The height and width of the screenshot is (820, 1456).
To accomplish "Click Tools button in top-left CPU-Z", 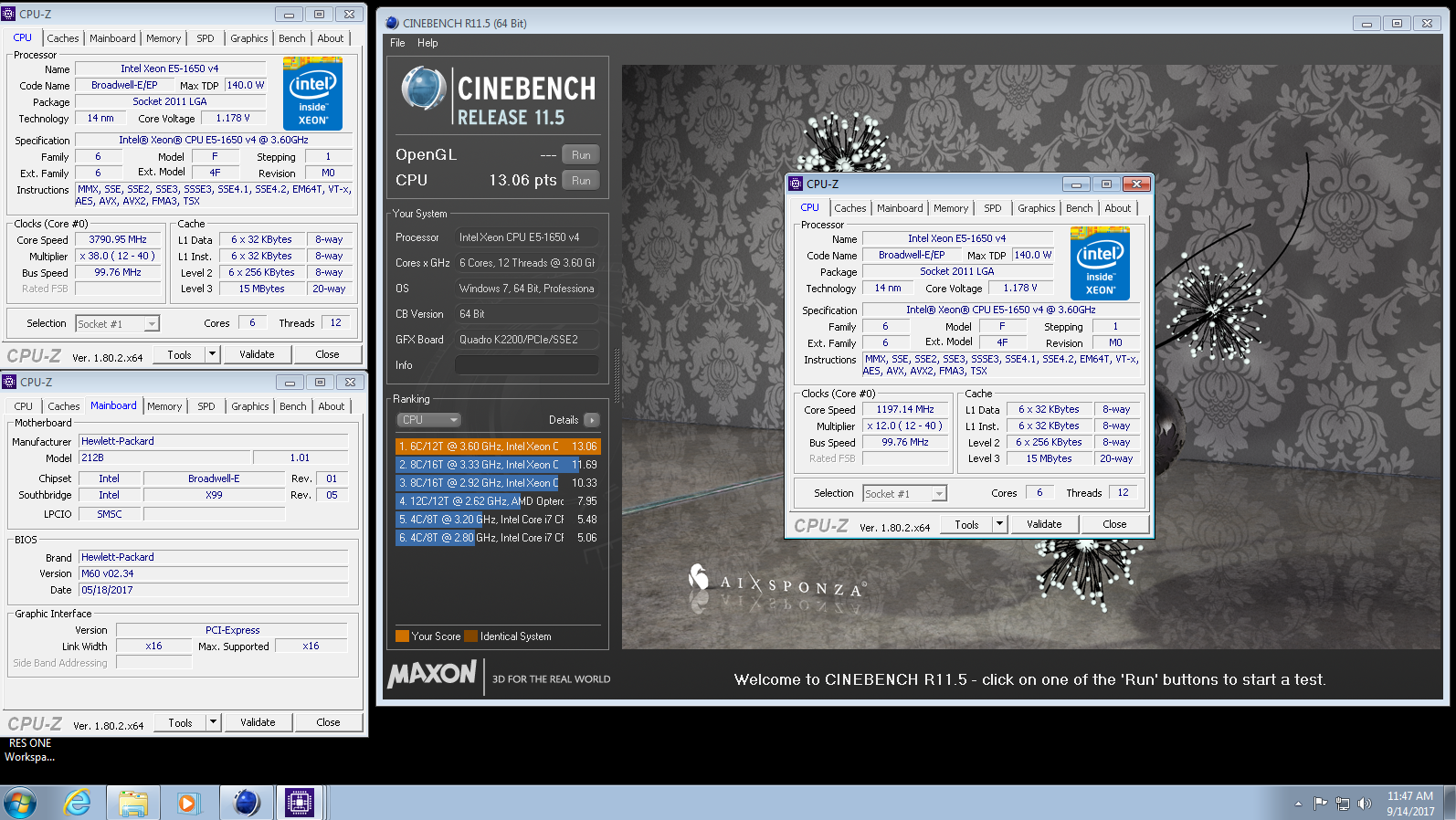I will pyautogui.click(x=179, y=354).
